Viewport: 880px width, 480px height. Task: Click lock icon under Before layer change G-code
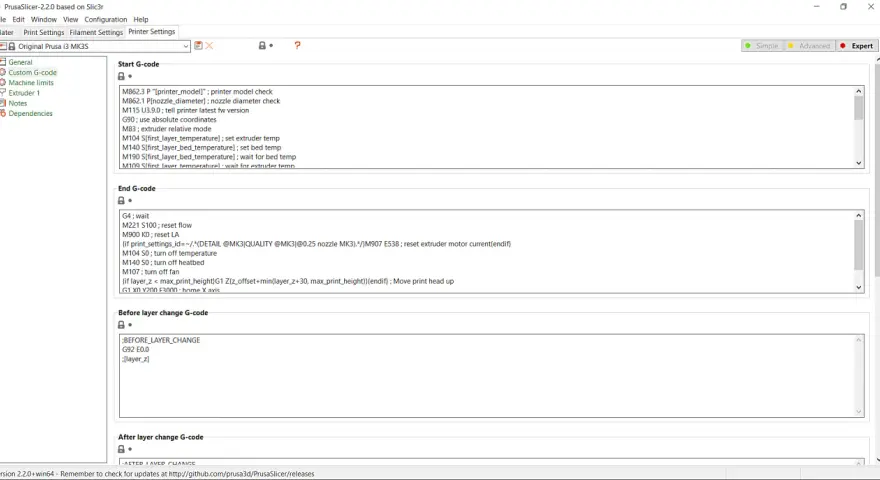click(121, 324)
